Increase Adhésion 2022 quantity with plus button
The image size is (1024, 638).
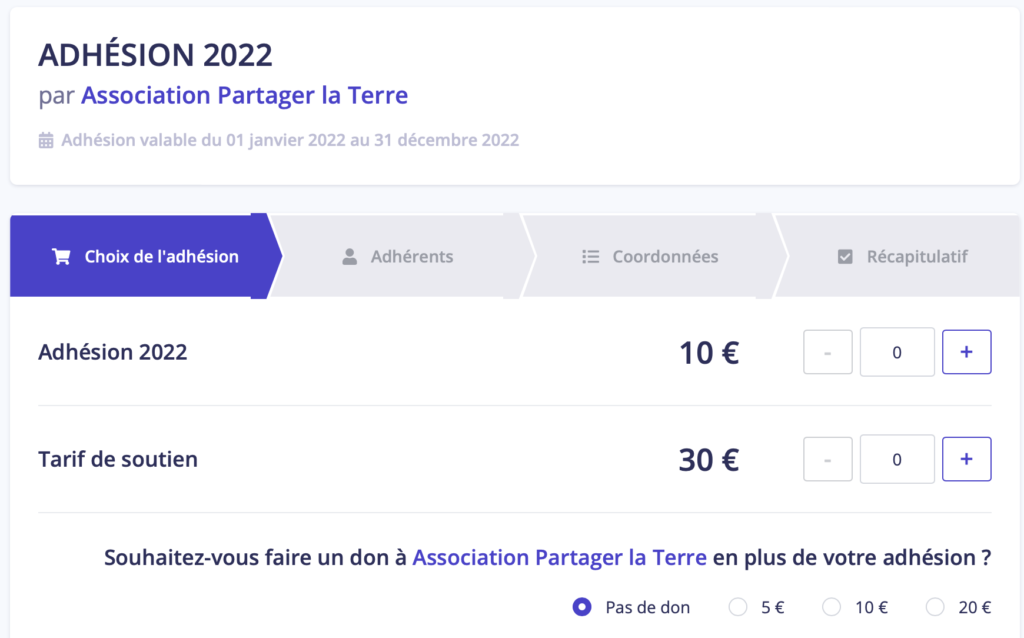tap(967, 352)
